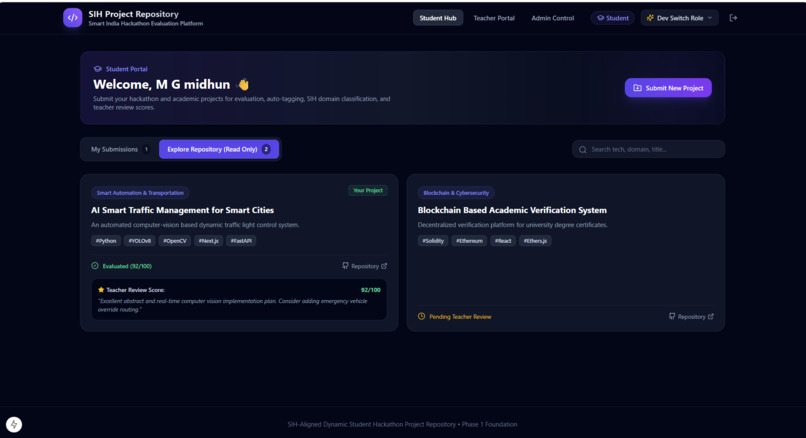Click the Search tech, domain, title field

[648, 149]
